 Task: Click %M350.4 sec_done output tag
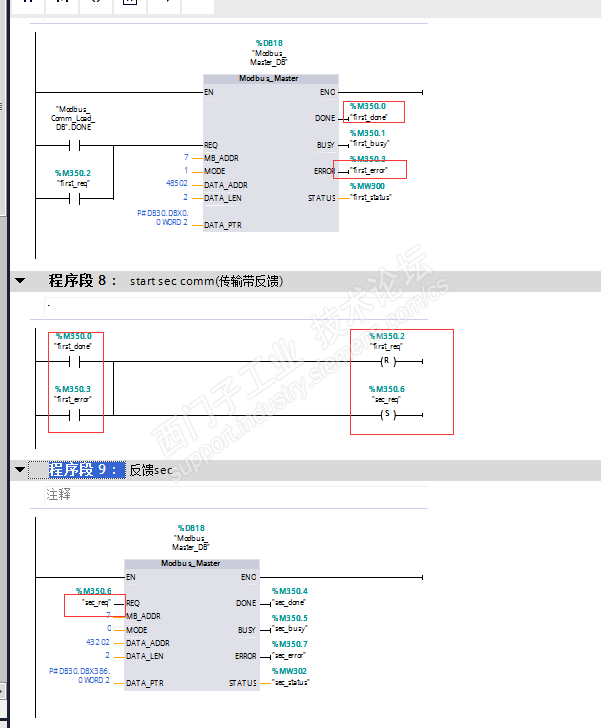tap(290, 597)
